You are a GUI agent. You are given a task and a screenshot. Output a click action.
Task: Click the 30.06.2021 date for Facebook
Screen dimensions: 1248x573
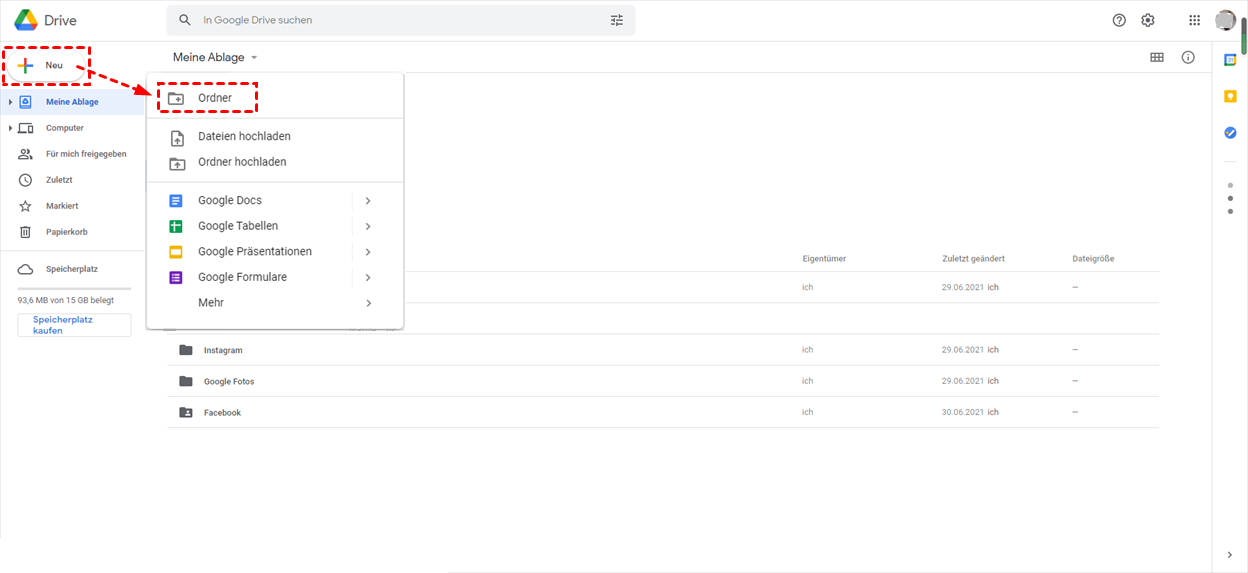pos(963,412)
